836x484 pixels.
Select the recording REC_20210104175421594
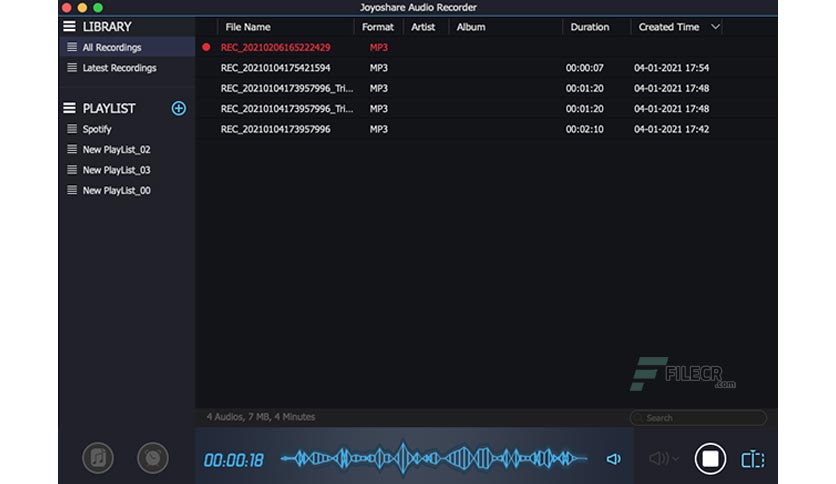click(x=275, y=68)
